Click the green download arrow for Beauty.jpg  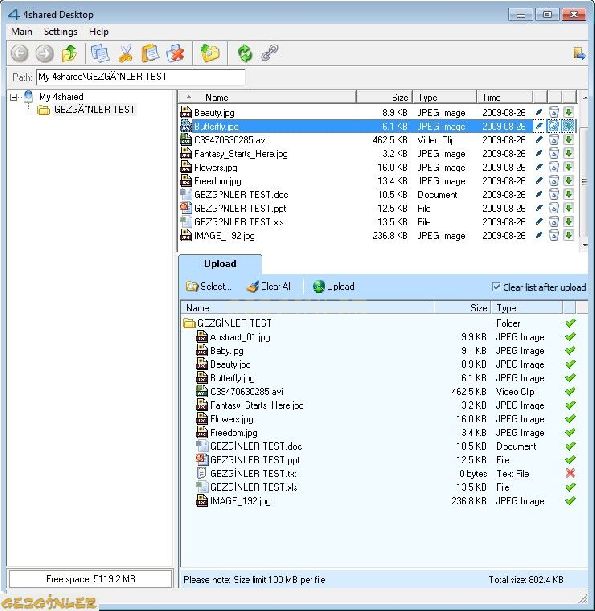point(569,113)
